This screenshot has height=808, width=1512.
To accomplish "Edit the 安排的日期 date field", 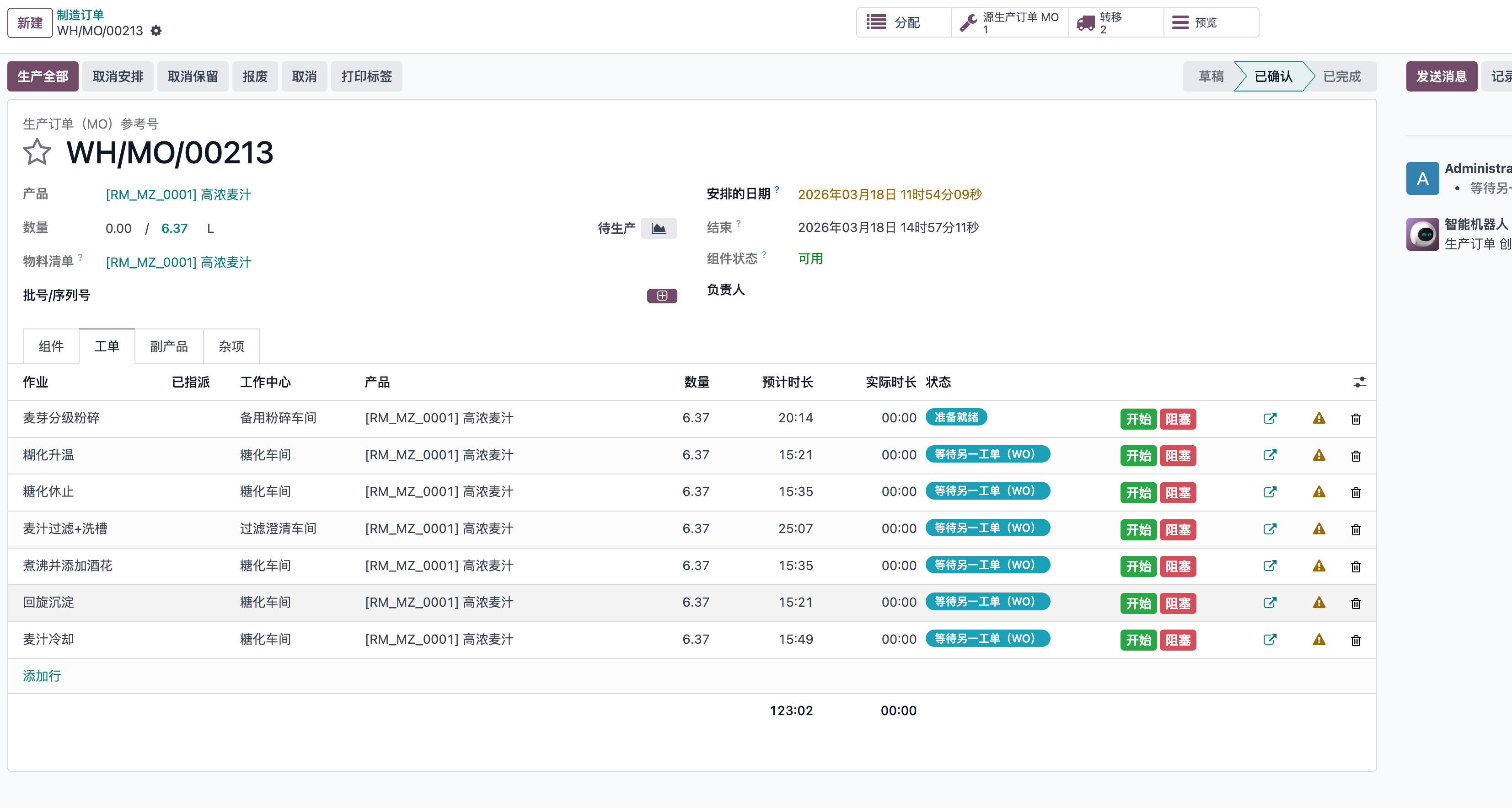I will pos(890,194).
